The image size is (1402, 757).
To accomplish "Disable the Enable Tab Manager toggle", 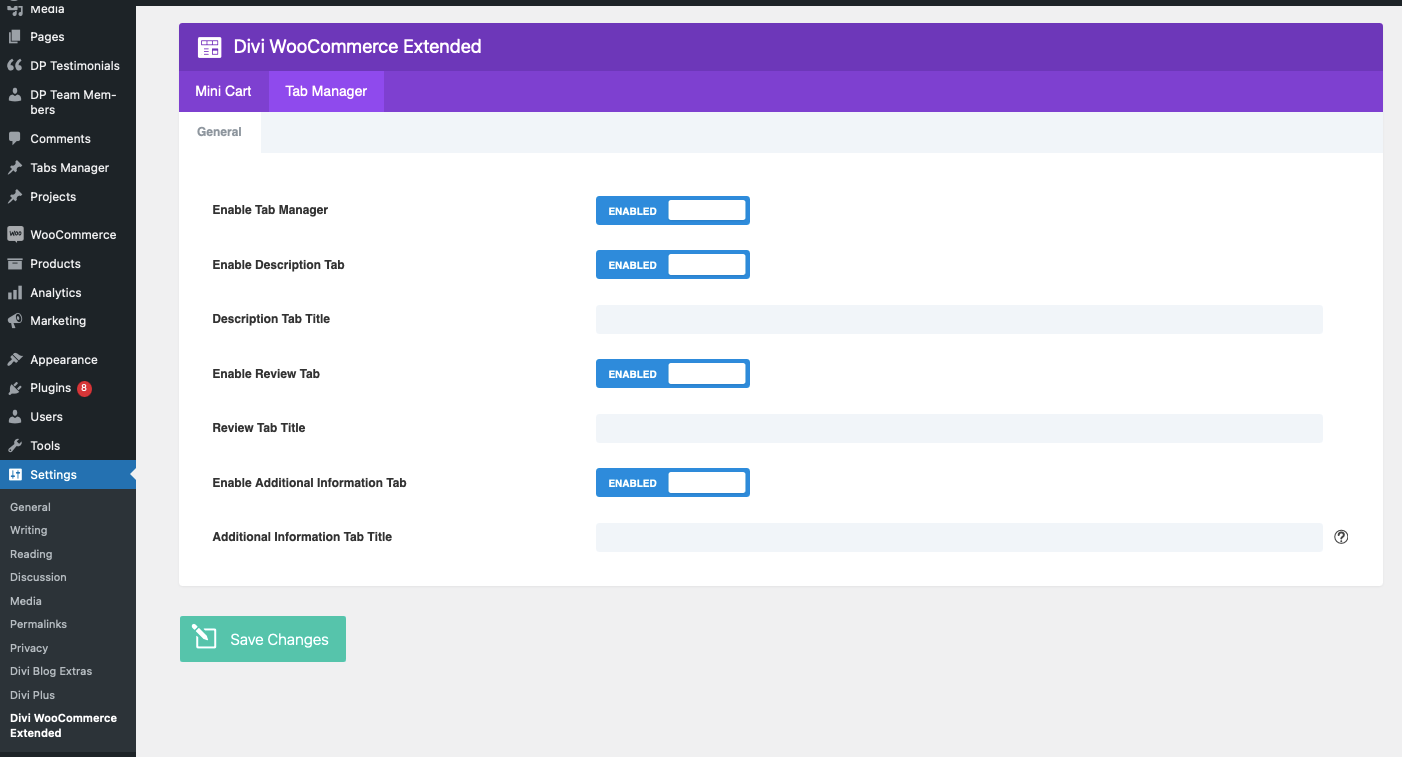I will [672, 210].
